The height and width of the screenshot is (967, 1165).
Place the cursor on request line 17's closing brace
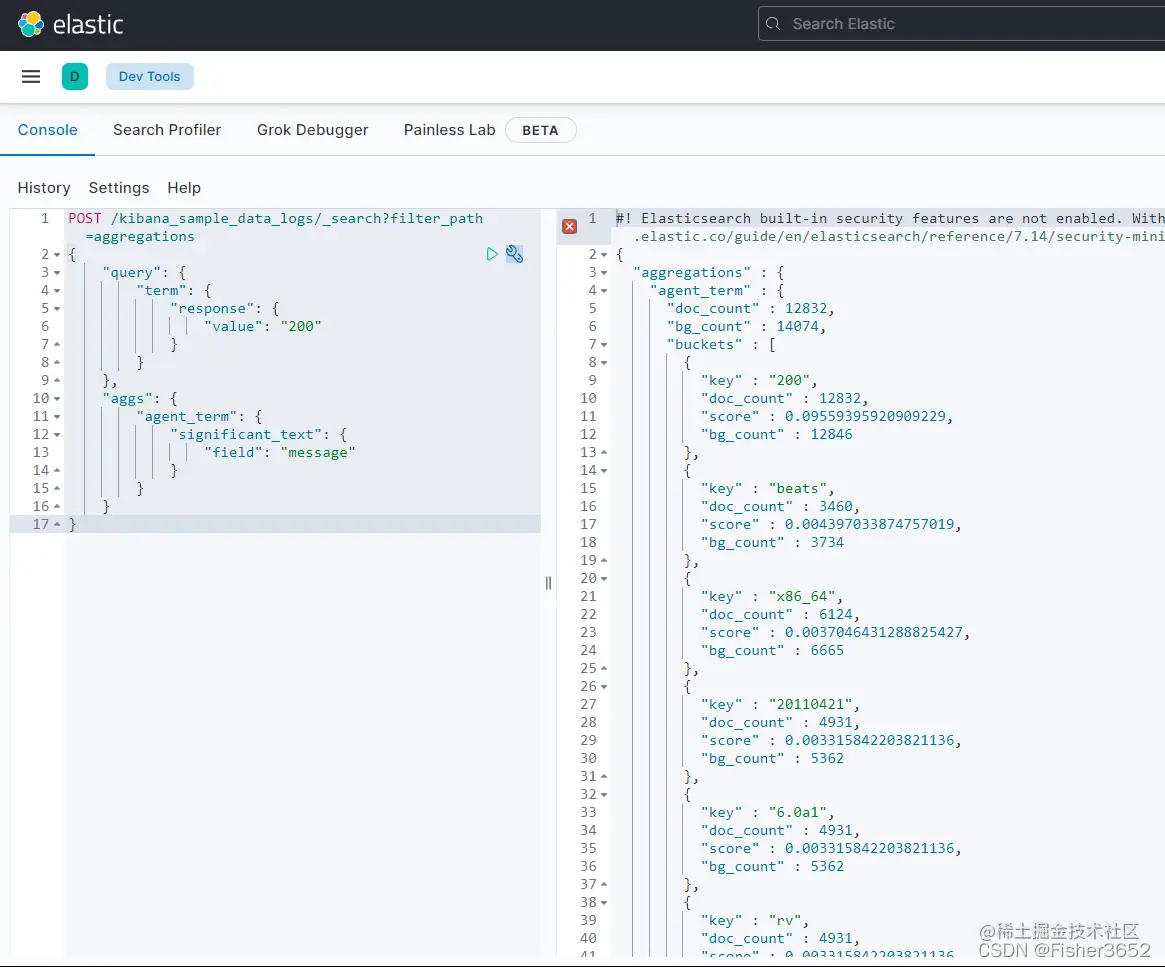[73, 524]
